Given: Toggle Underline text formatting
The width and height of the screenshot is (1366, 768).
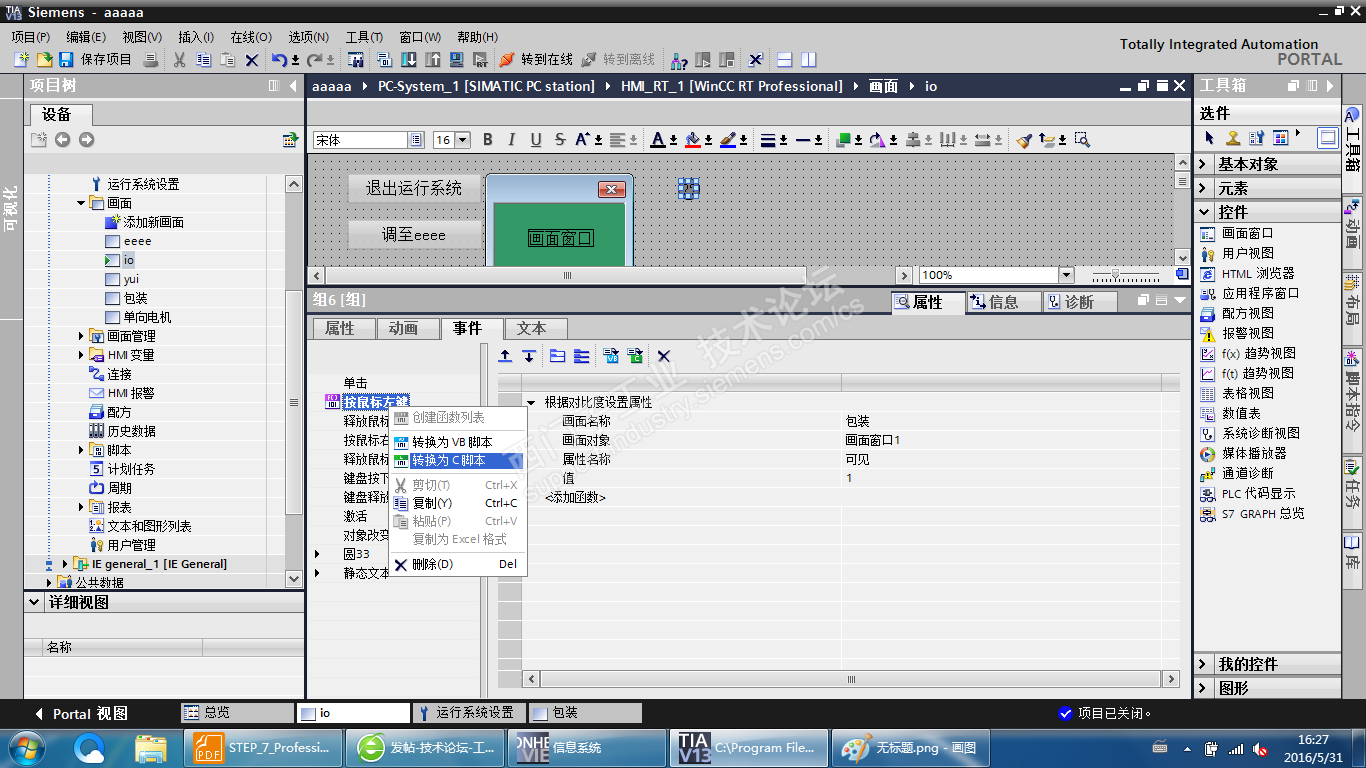Looking at the screenshot, I should point(536,140).
